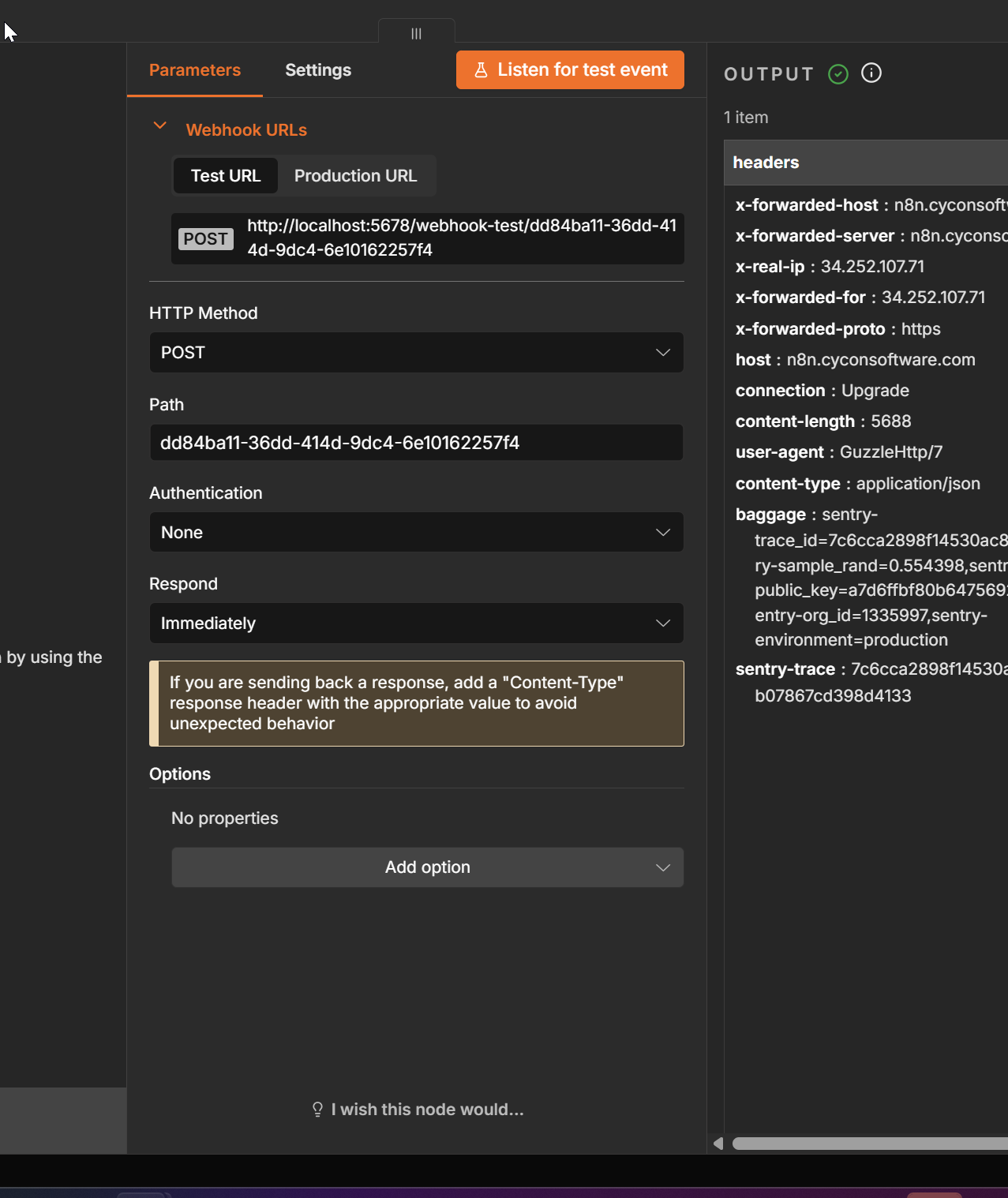Click the x-forwarded-server header row

pos(871,236)
